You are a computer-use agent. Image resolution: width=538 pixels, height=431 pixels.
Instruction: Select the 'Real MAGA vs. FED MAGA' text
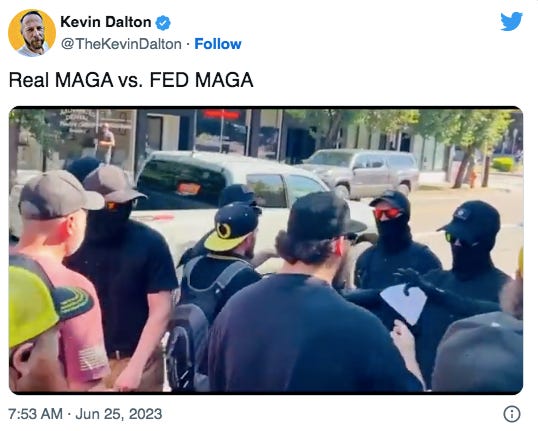(x=131, y=80)
